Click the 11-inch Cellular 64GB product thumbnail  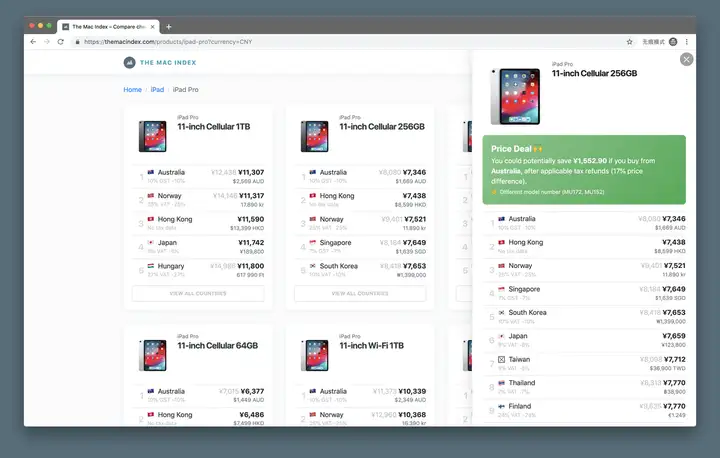coord(152,355)
